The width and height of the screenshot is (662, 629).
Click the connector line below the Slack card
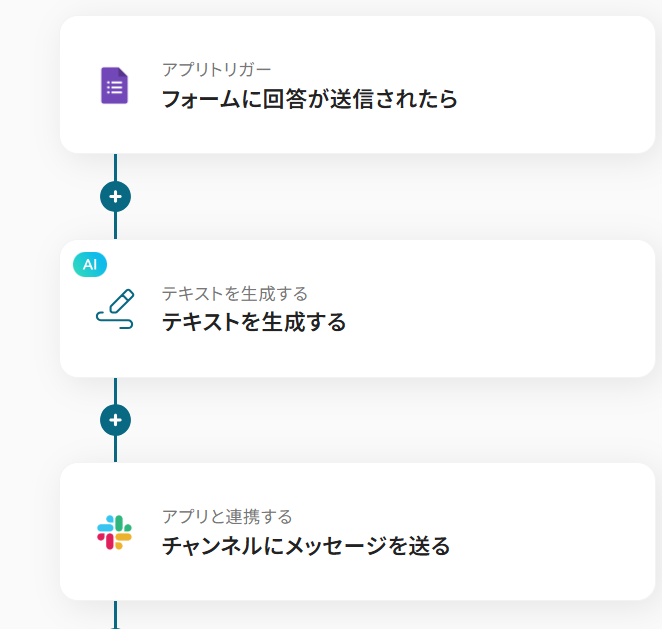pyautogui.click(x=116, y=613)
